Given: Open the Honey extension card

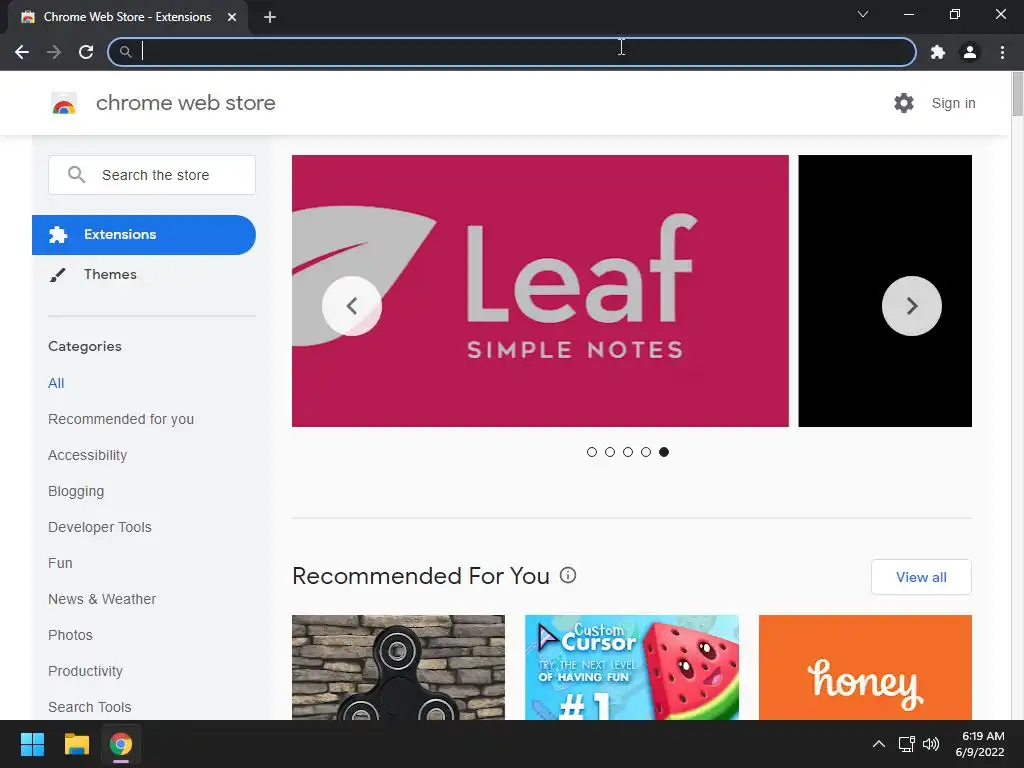Looking at the screenshot, I should (x=865, y=667).
